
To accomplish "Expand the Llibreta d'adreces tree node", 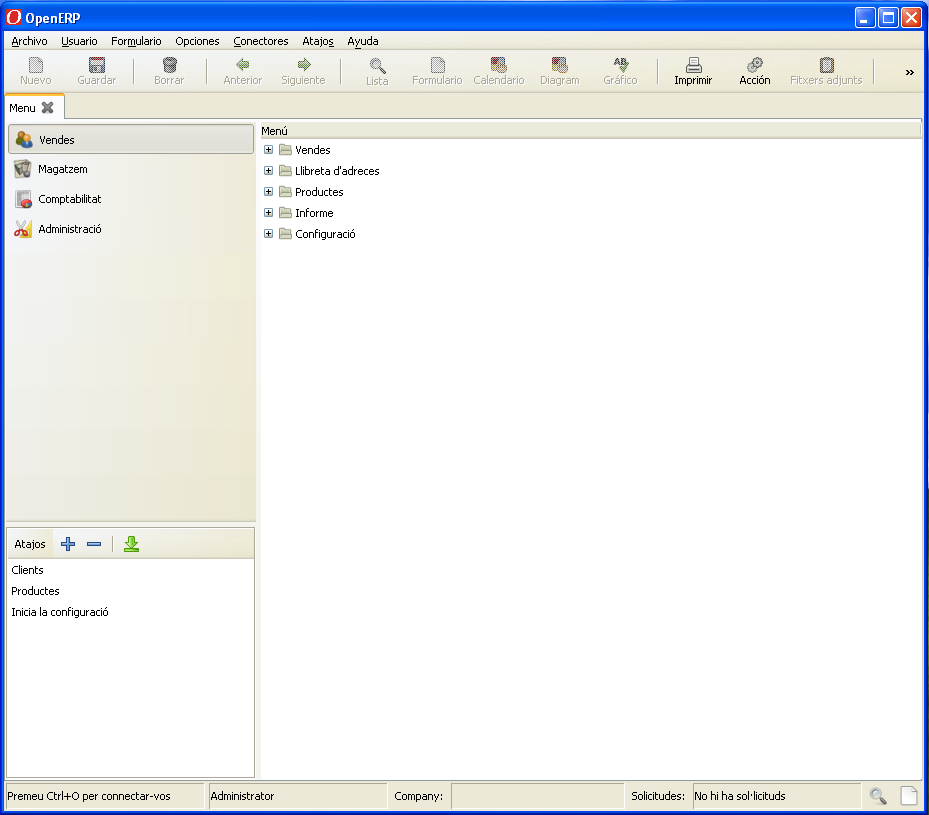I will coord(268,171).
